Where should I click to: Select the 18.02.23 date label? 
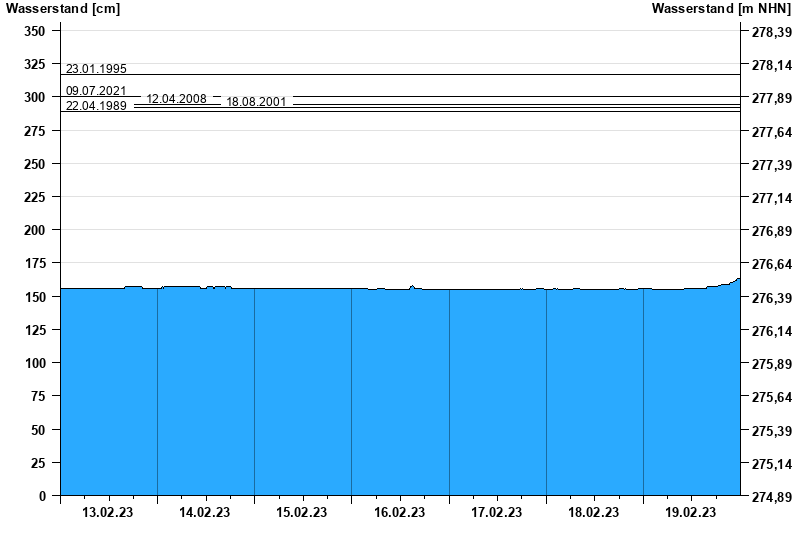(593, 513)
